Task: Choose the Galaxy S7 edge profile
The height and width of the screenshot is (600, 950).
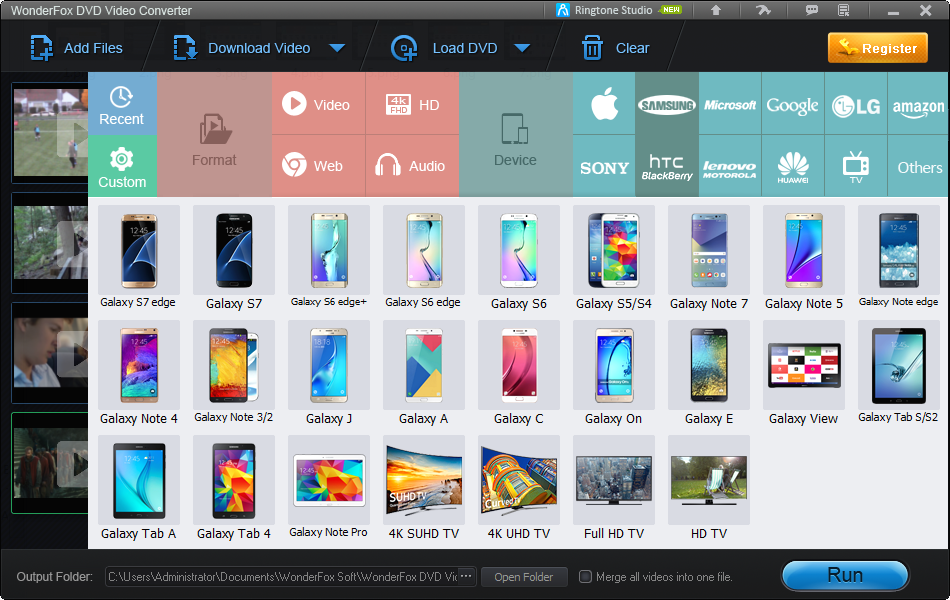Action: coord(139,258)
